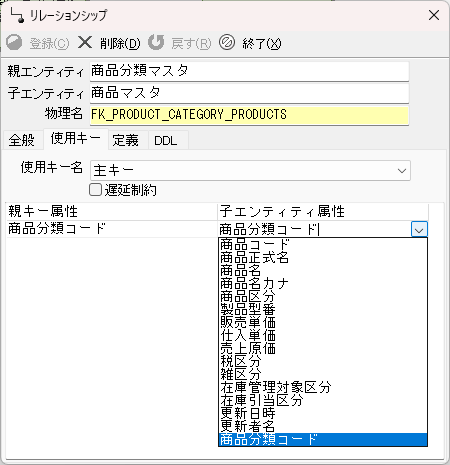Choose 商品コード from the dropdown list
The height and width of the screenshot is (465, 450).
click(323, 244)
